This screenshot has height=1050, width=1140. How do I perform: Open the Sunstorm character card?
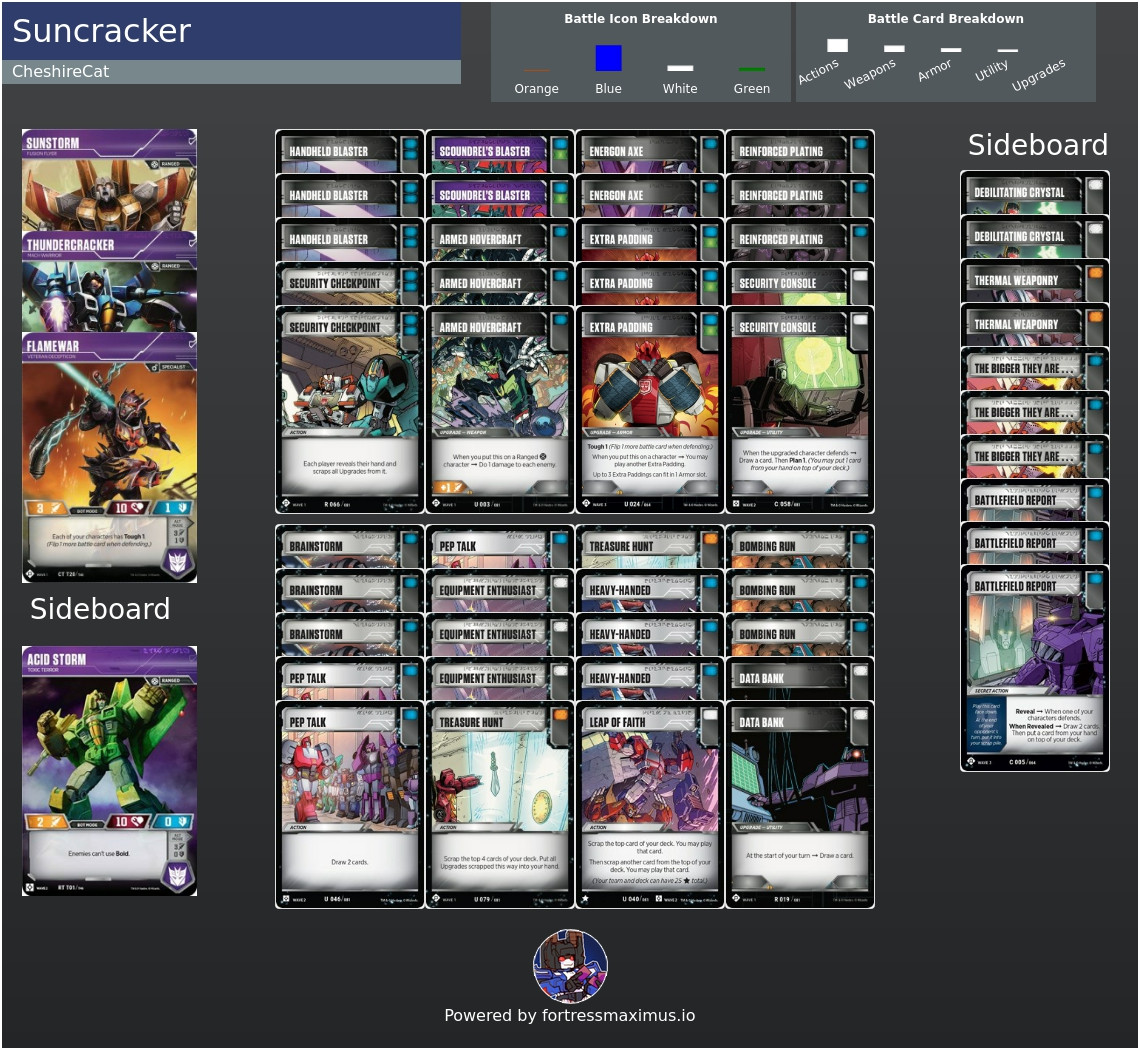point(109,180)
